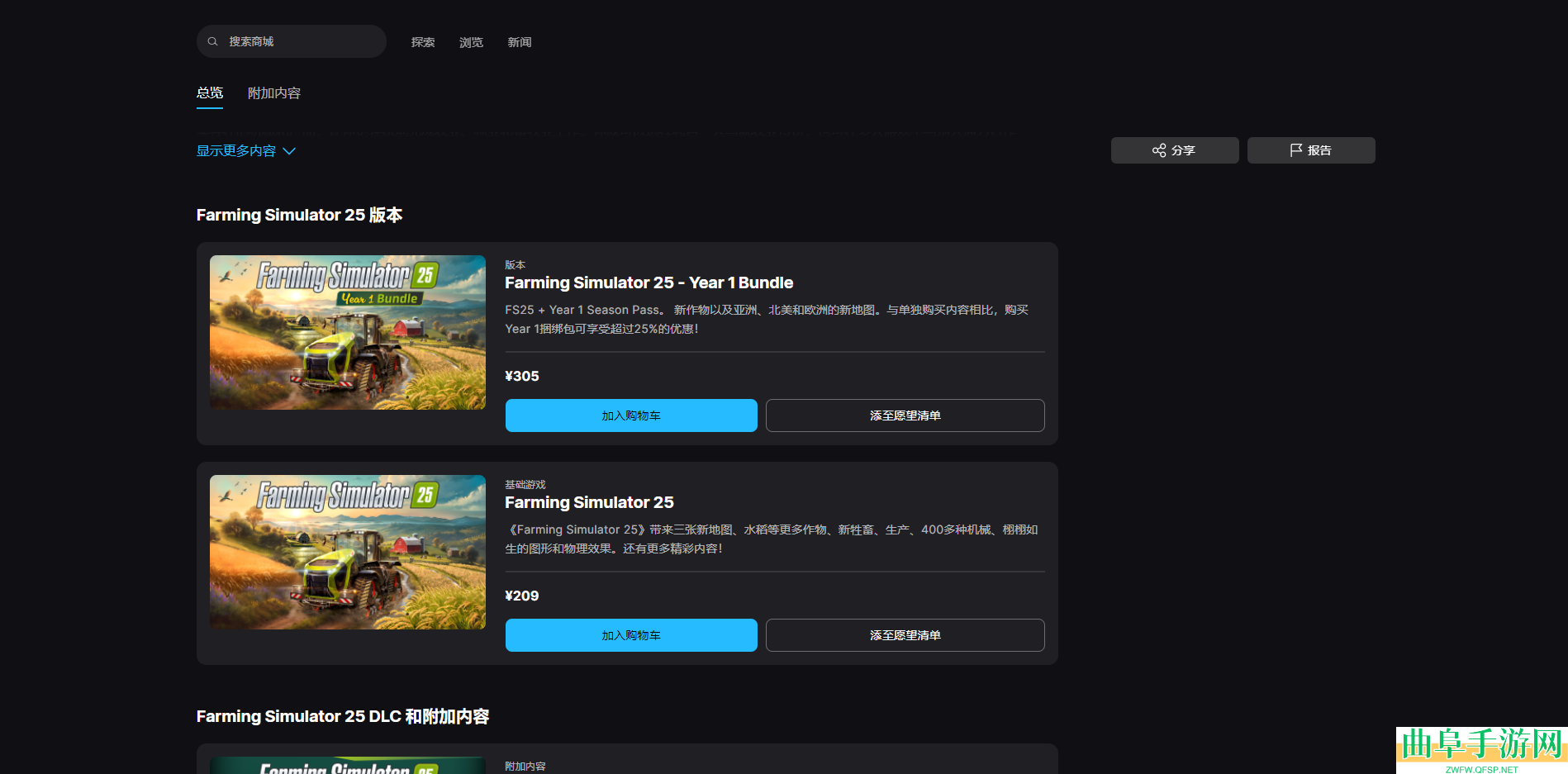Expand the 显示更多内容 chevron
Viewport: 1568px width, 774px height.
coord(289,151)
